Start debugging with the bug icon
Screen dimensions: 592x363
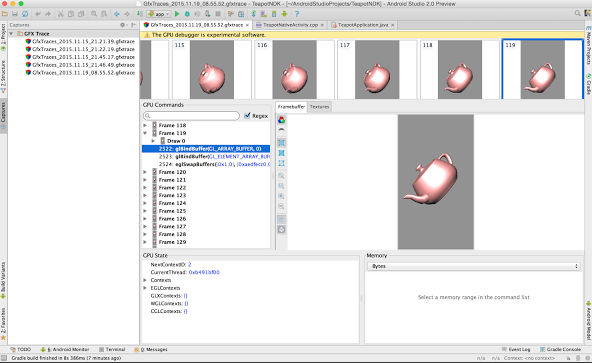coord(187,14)
